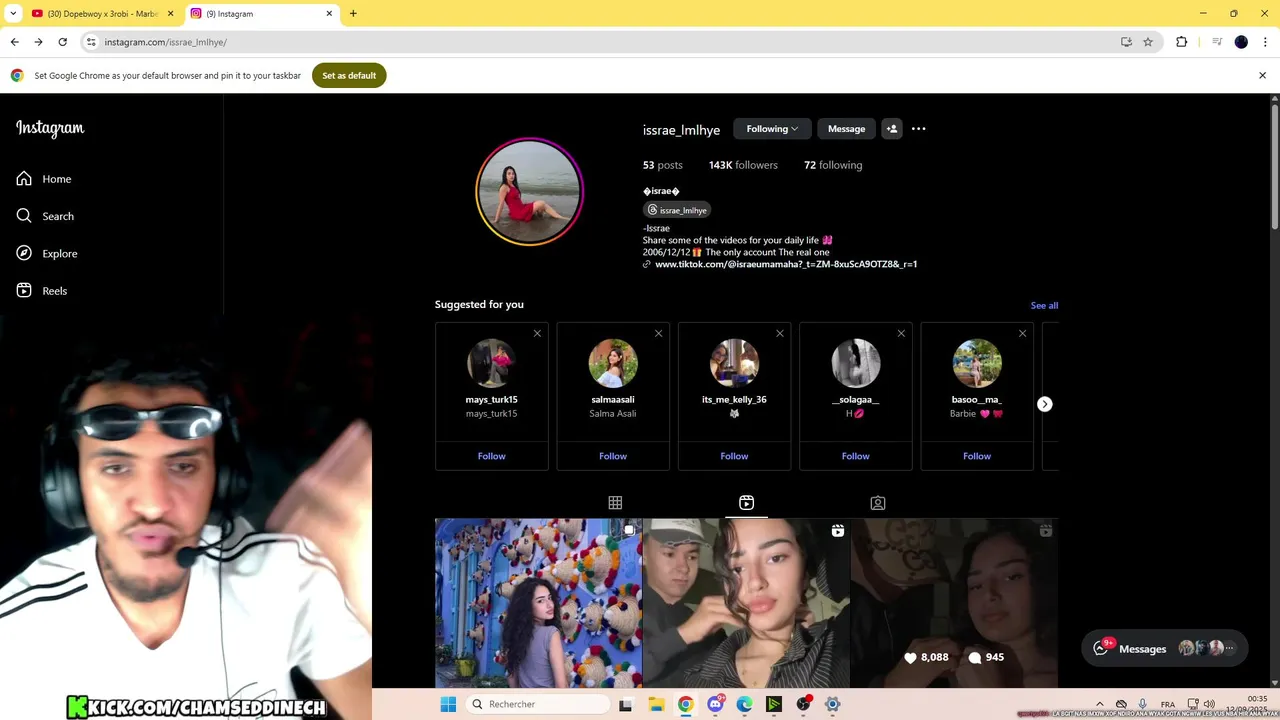Open similar accounts person-plus icon

(x=892, y=129)
